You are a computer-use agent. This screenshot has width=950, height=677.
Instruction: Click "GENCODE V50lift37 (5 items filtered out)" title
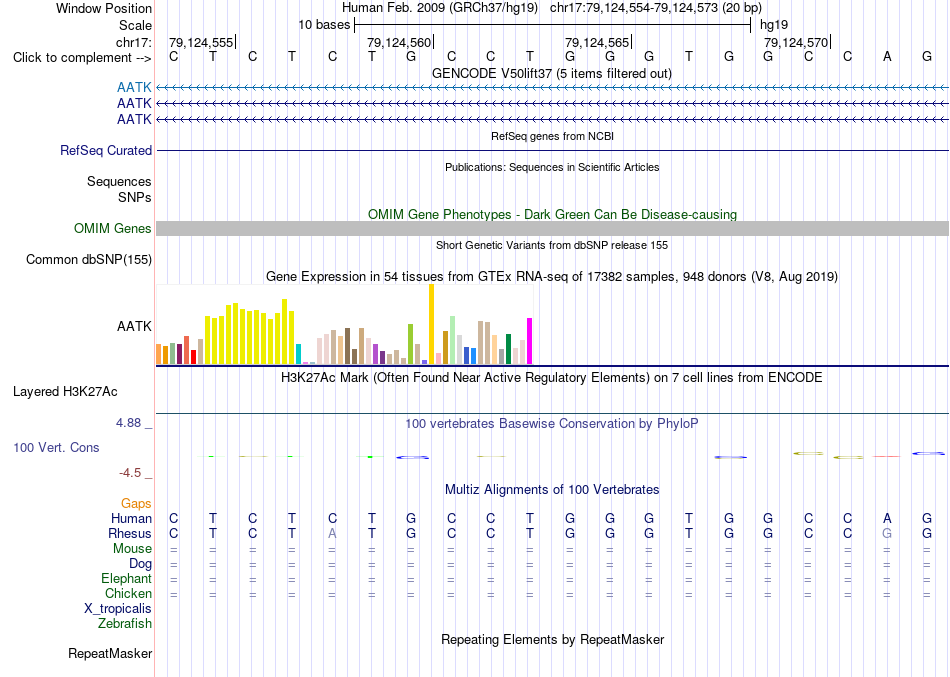[552, 73]
